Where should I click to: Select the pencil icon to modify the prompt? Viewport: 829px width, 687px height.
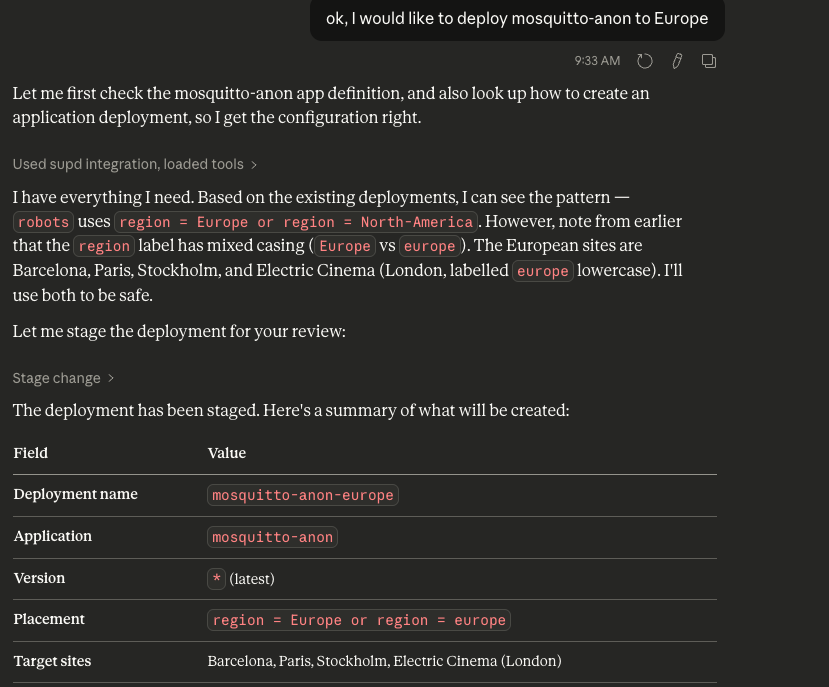point(677,61)
